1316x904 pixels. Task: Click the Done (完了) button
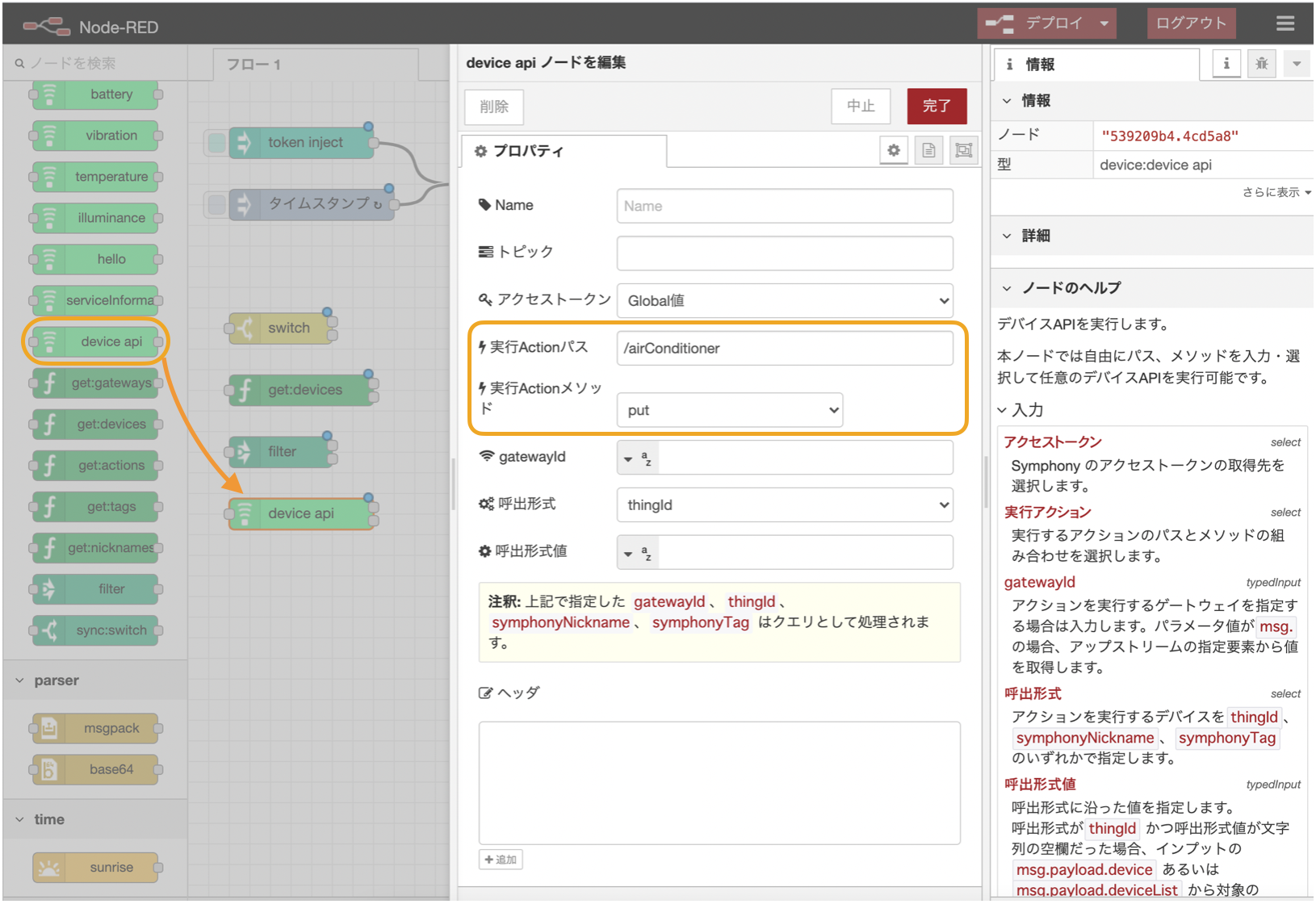tap(937, 106)
